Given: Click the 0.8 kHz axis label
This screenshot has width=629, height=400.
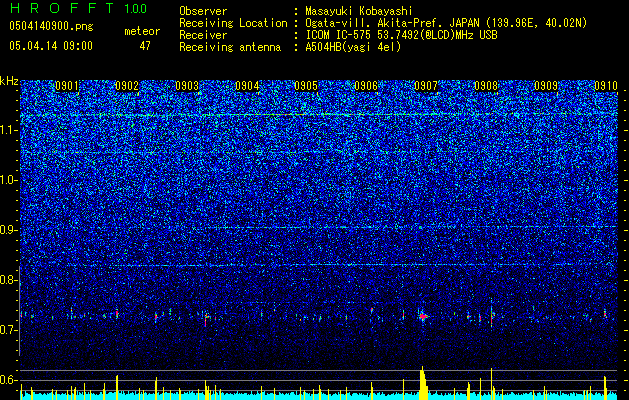Looking at the screenshot, I should pos(8,280).
